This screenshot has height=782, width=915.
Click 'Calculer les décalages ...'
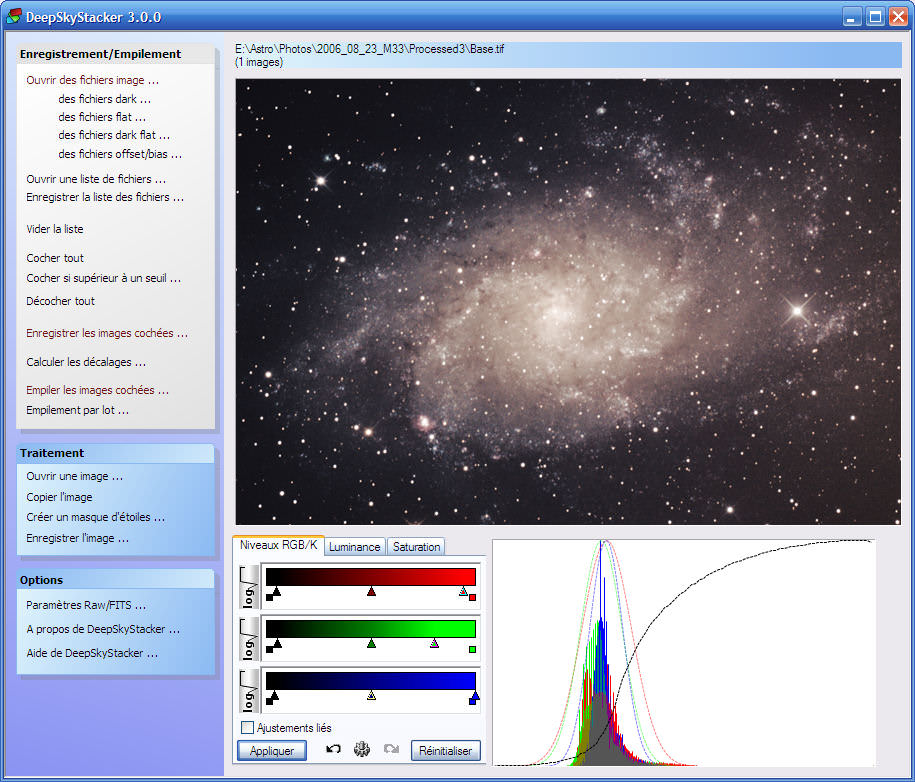click(x=86, y=362)
